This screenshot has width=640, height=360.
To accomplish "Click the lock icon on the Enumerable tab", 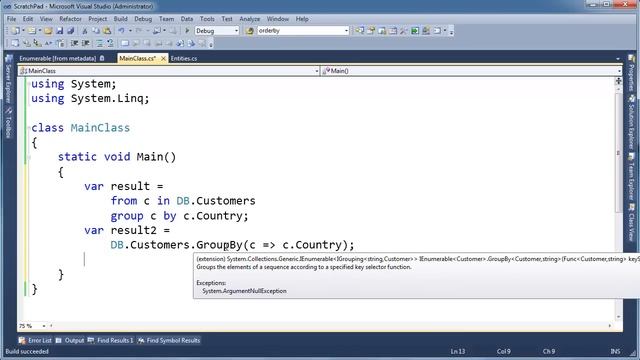I will pos(102,58).
